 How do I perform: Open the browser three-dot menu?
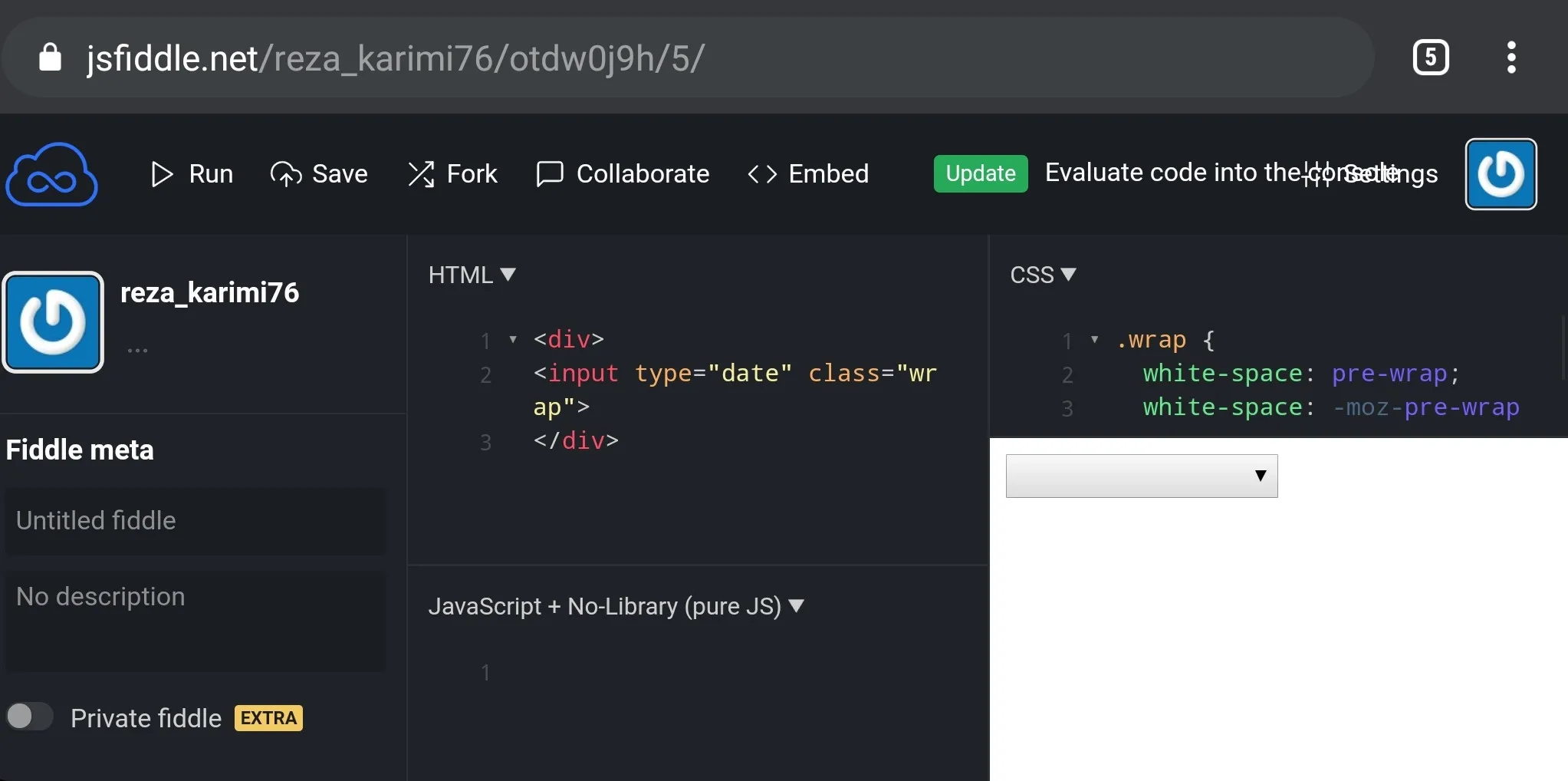point(1511,58)
